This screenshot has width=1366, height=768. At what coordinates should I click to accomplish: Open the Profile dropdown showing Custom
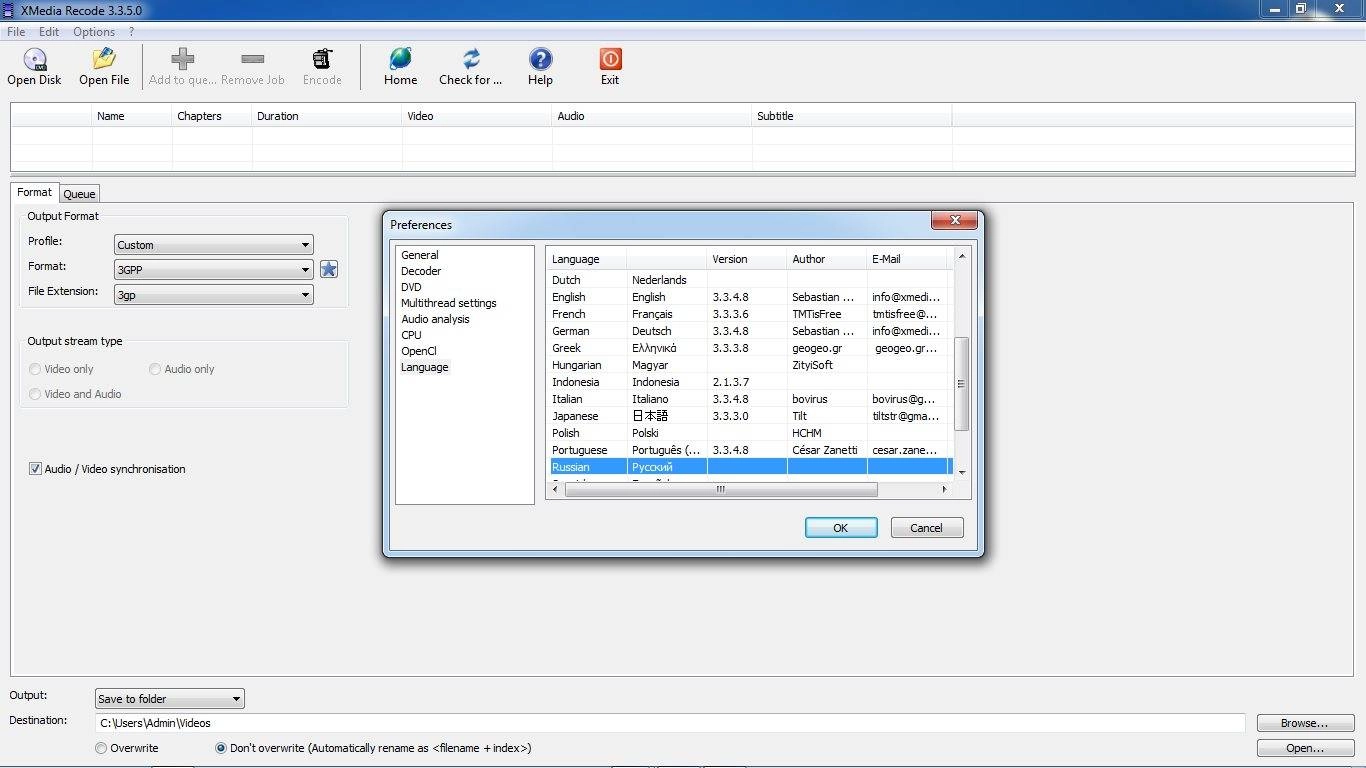coord(213,245)
